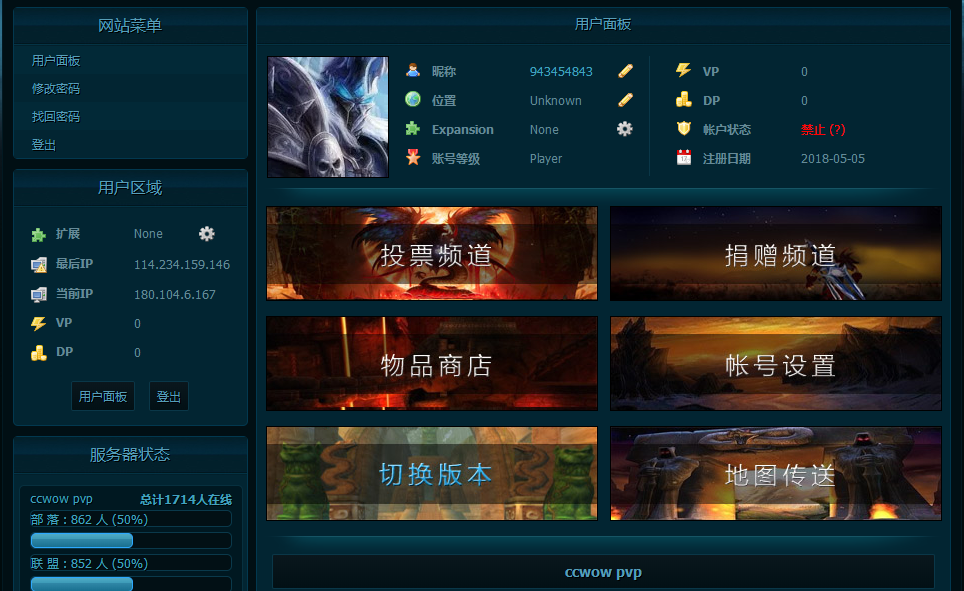This screenshot has height=591, width=964.
Task: Open the 物品商店 banner
Action: click(432, 364)
